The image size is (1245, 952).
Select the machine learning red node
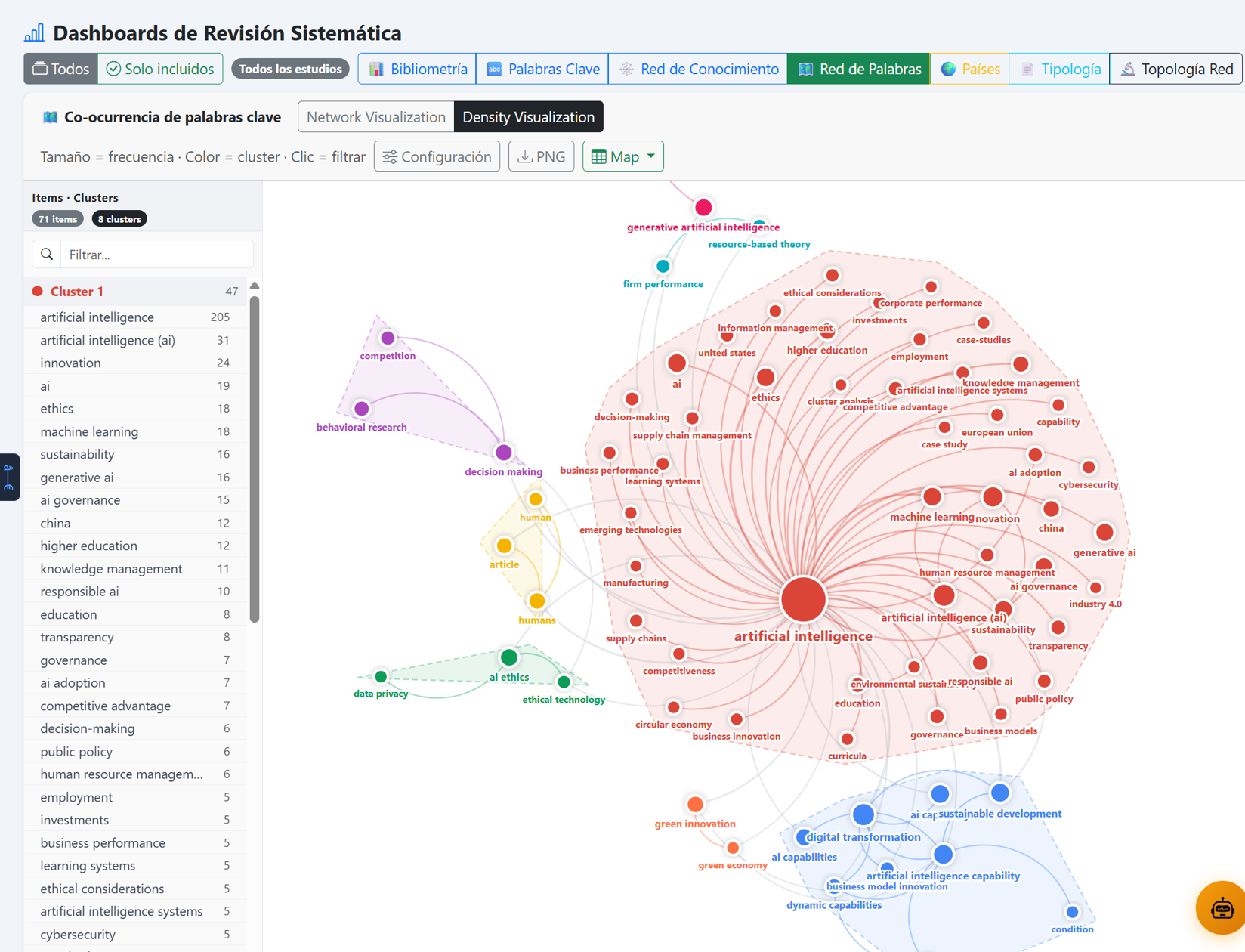click(932, 496)
